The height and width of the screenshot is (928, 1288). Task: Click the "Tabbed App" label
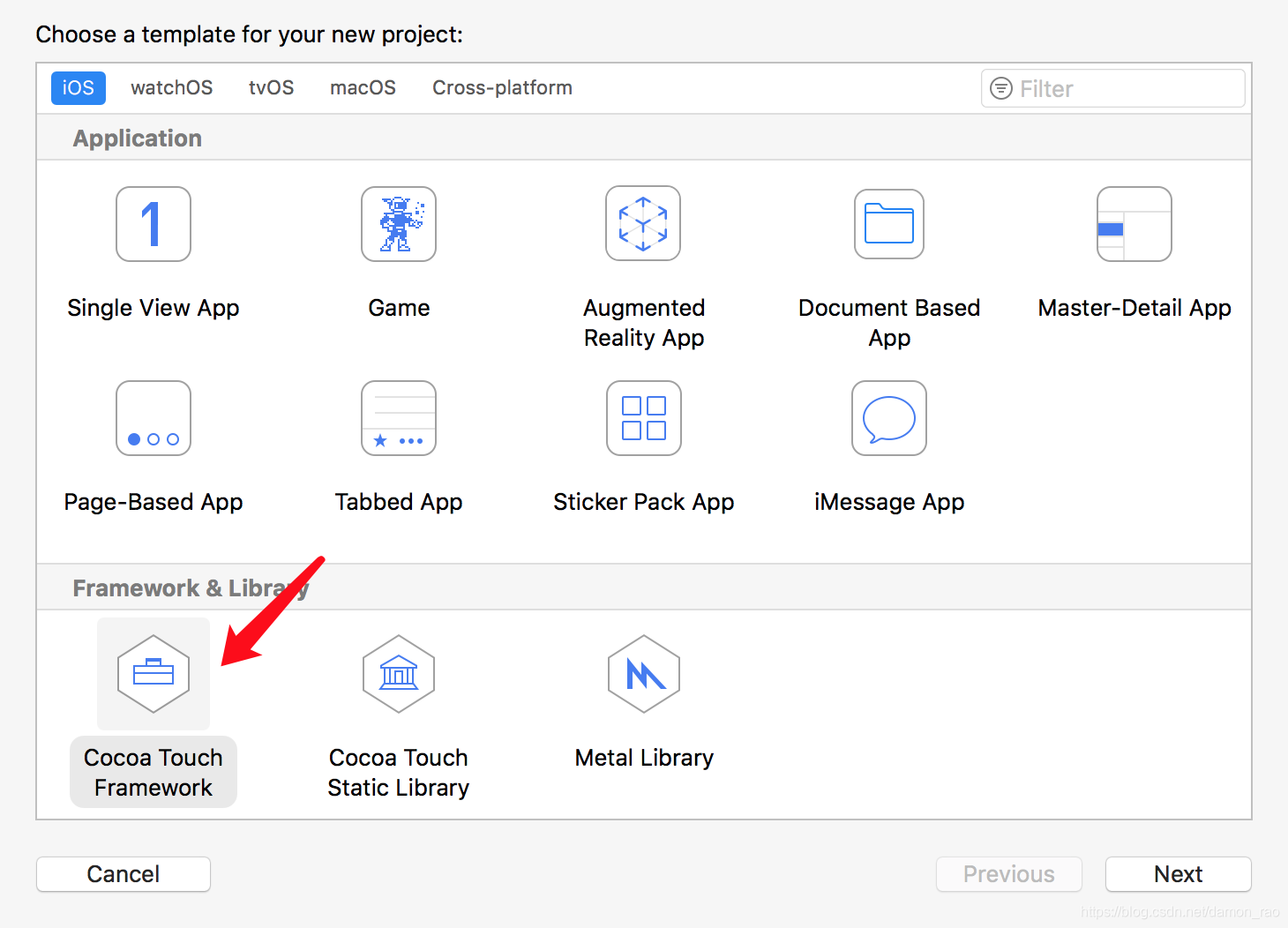pos(399,502)
